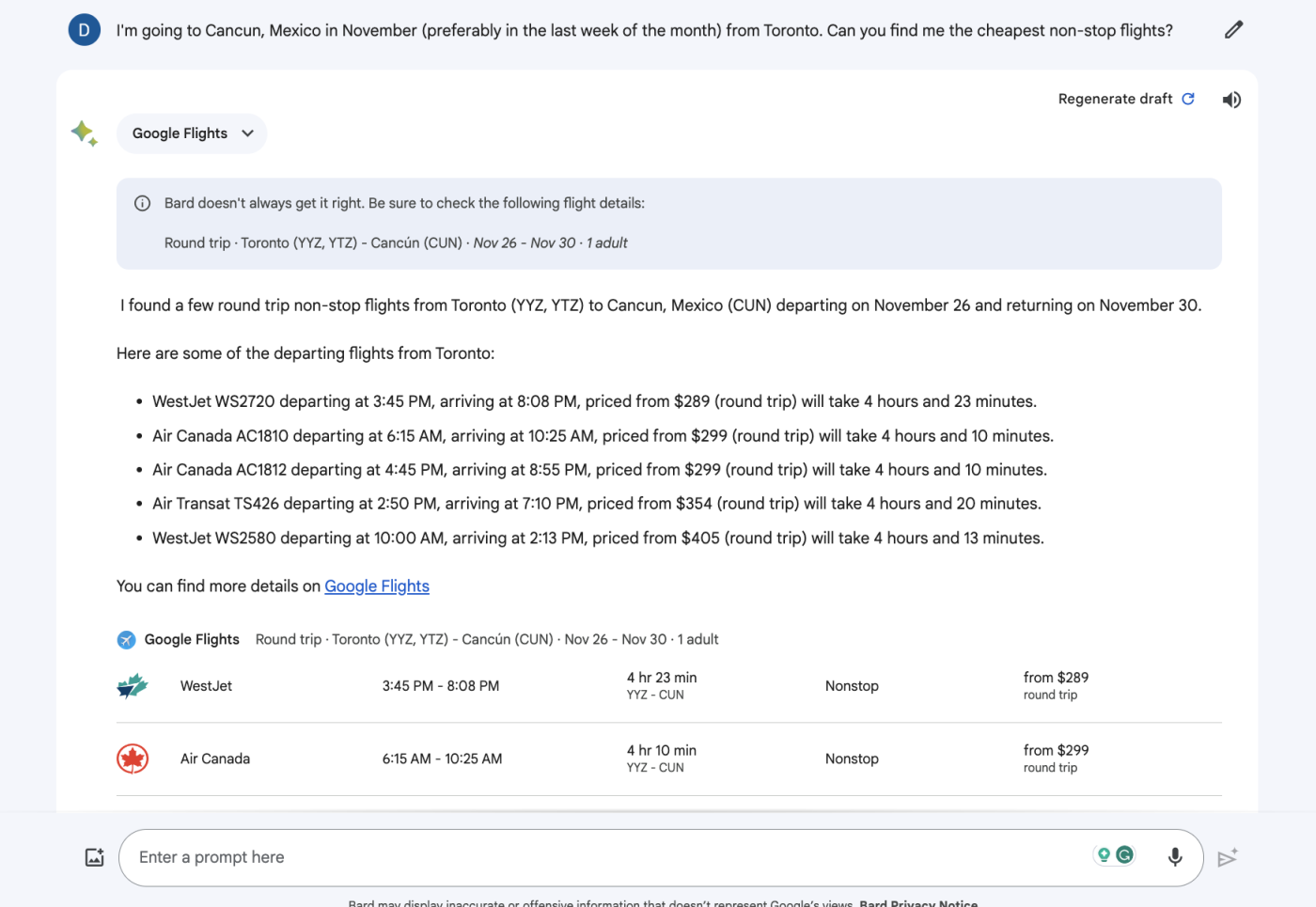Screen dimensions: 1316x907
Task: Open WestJet 3:45 PM flight result row
Action: pyautogui.click(x=669, y=686)
